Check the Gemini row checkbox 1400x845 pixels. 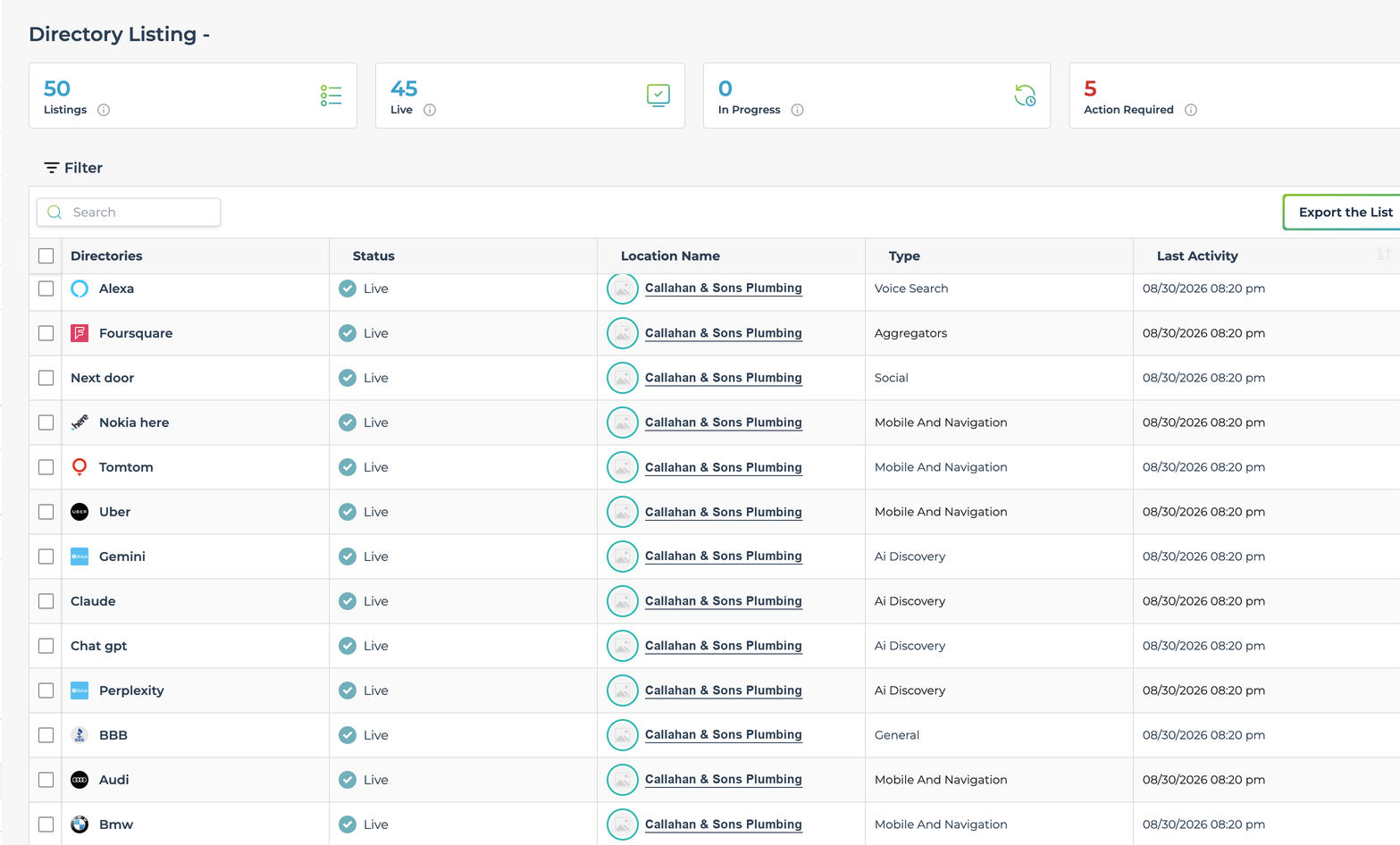pyautogui.click(x=46, y=556)
